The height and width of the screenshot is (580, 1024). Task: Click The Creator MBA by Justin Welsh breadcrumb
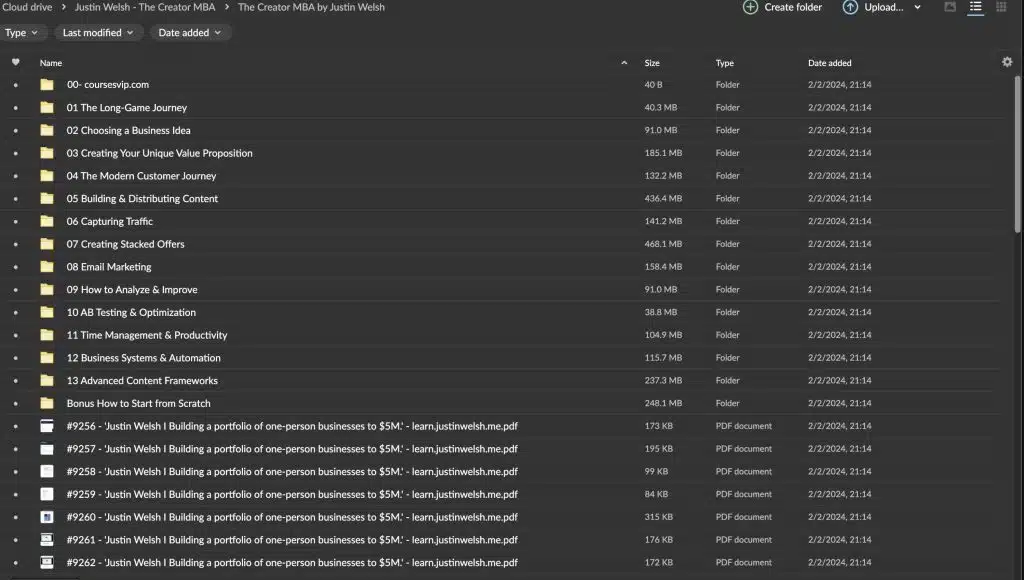311,7
